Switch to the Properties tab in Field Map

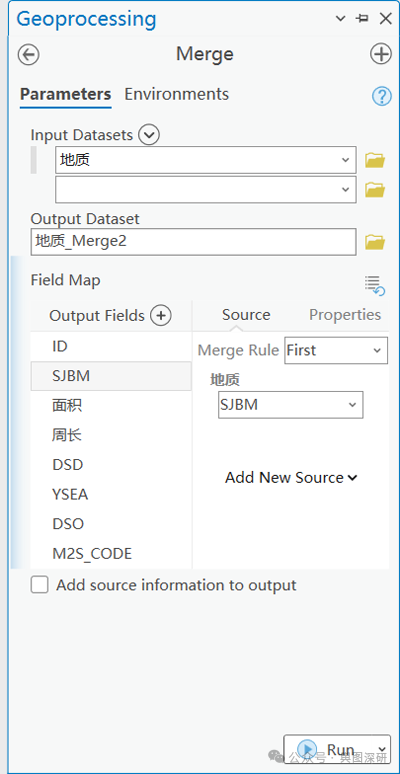(345, 315)
